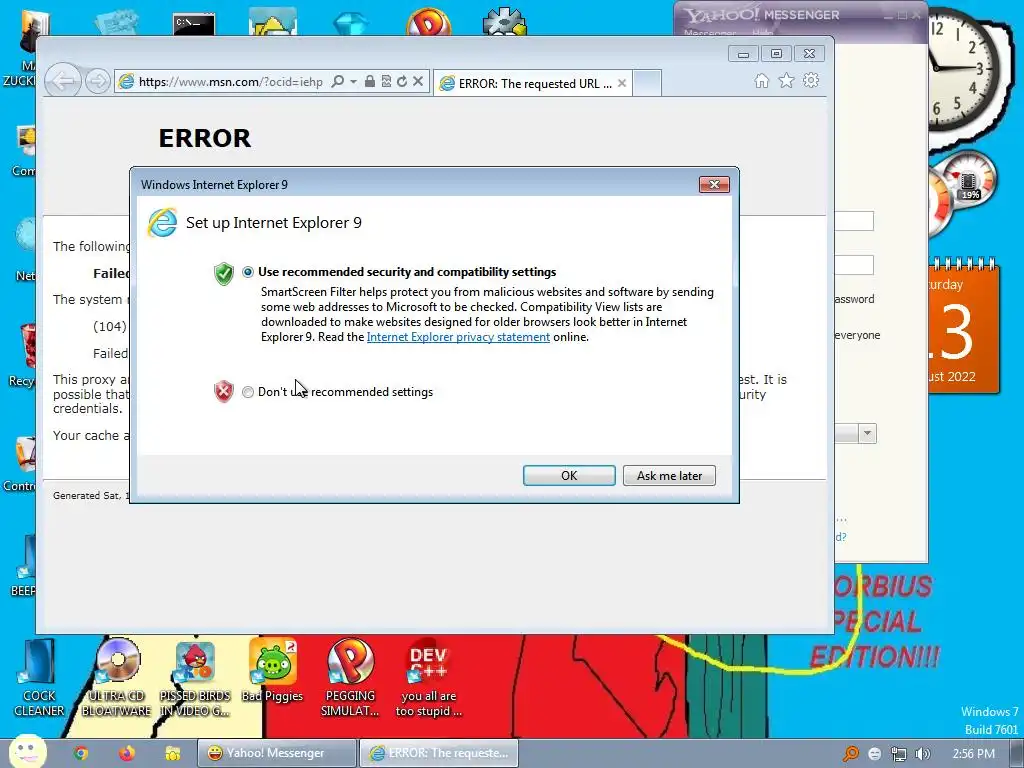Expand the Yahoo Messenger status dropdown arrow
The image size is (1024, 768).
(x=867, y=433)
